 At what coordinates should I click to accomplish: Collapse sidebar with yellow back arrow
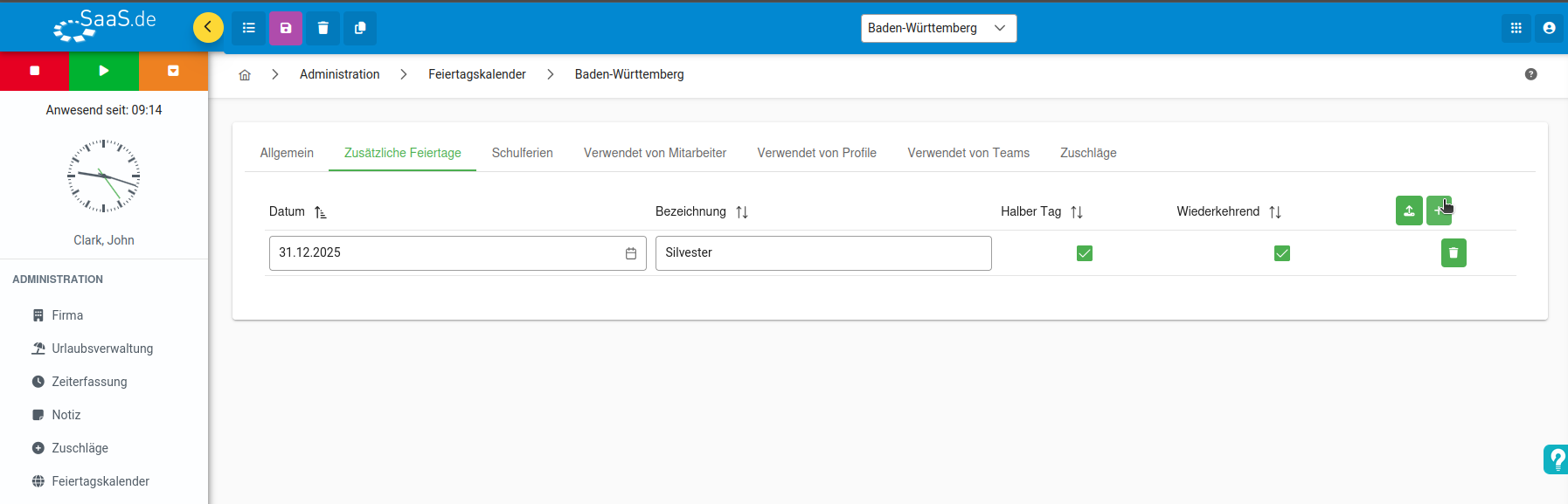pyautogui.click(x=208, y=28)
